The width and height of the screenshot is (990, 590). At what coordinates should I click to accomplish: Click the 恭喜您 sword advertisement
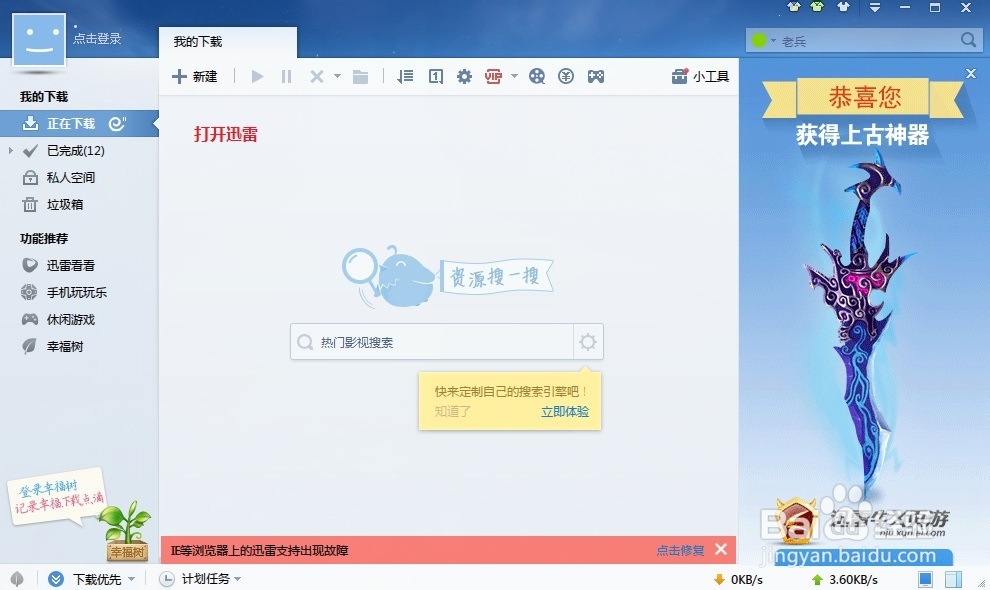tap(864, 313)
